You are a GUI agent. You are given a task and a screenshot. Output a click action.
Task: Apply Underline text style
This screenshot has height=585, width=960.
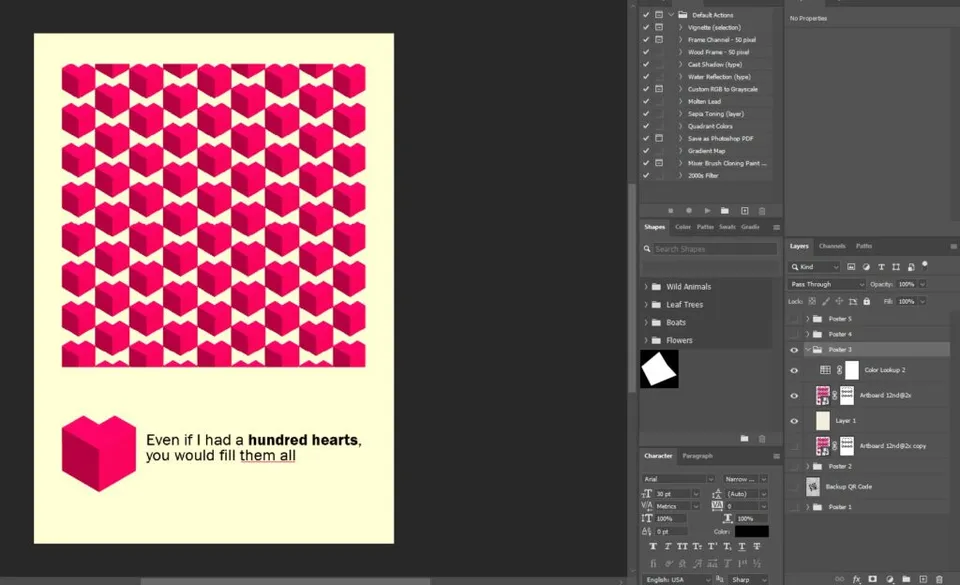[x=742, y=546]
